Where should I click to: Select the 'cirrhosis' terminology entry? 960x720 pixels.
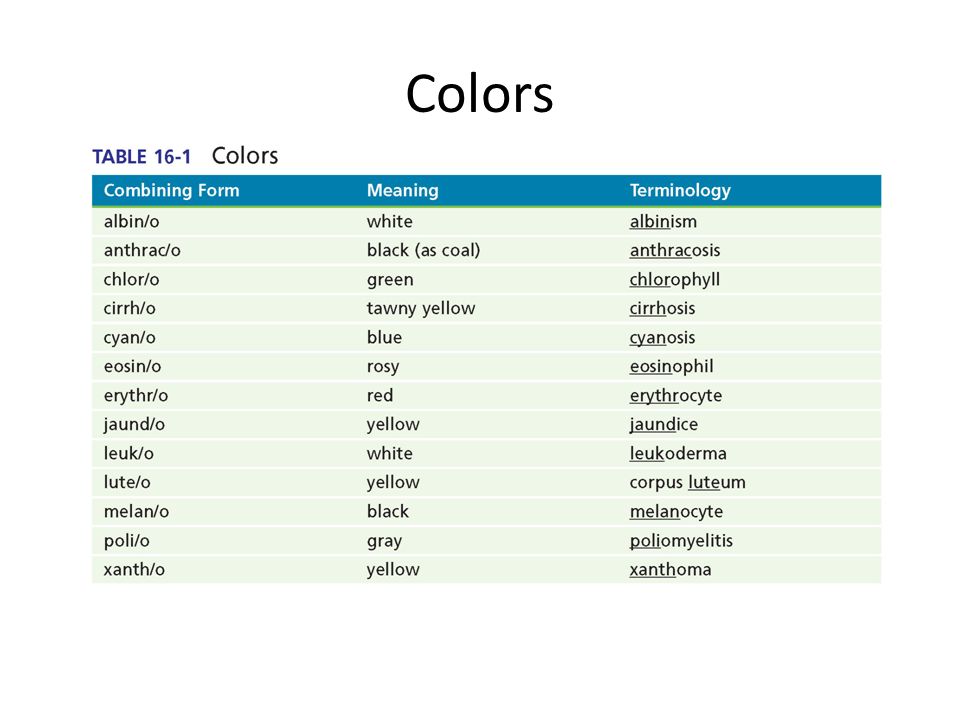[x=662, y=308]
